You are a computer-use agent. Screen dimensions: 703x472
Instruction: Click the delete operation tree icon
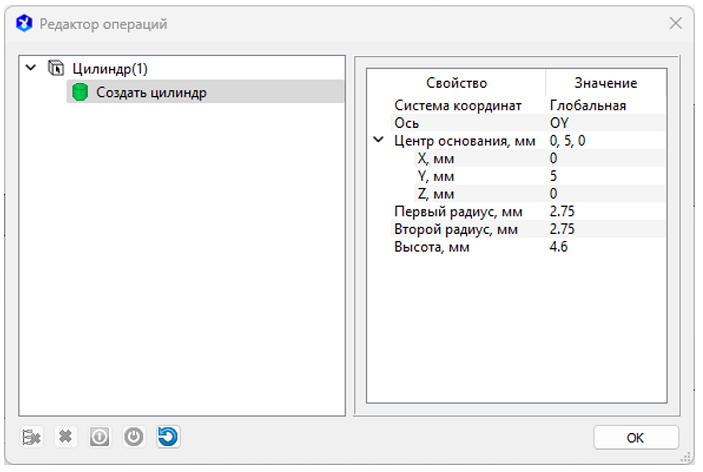pos(33,437)
